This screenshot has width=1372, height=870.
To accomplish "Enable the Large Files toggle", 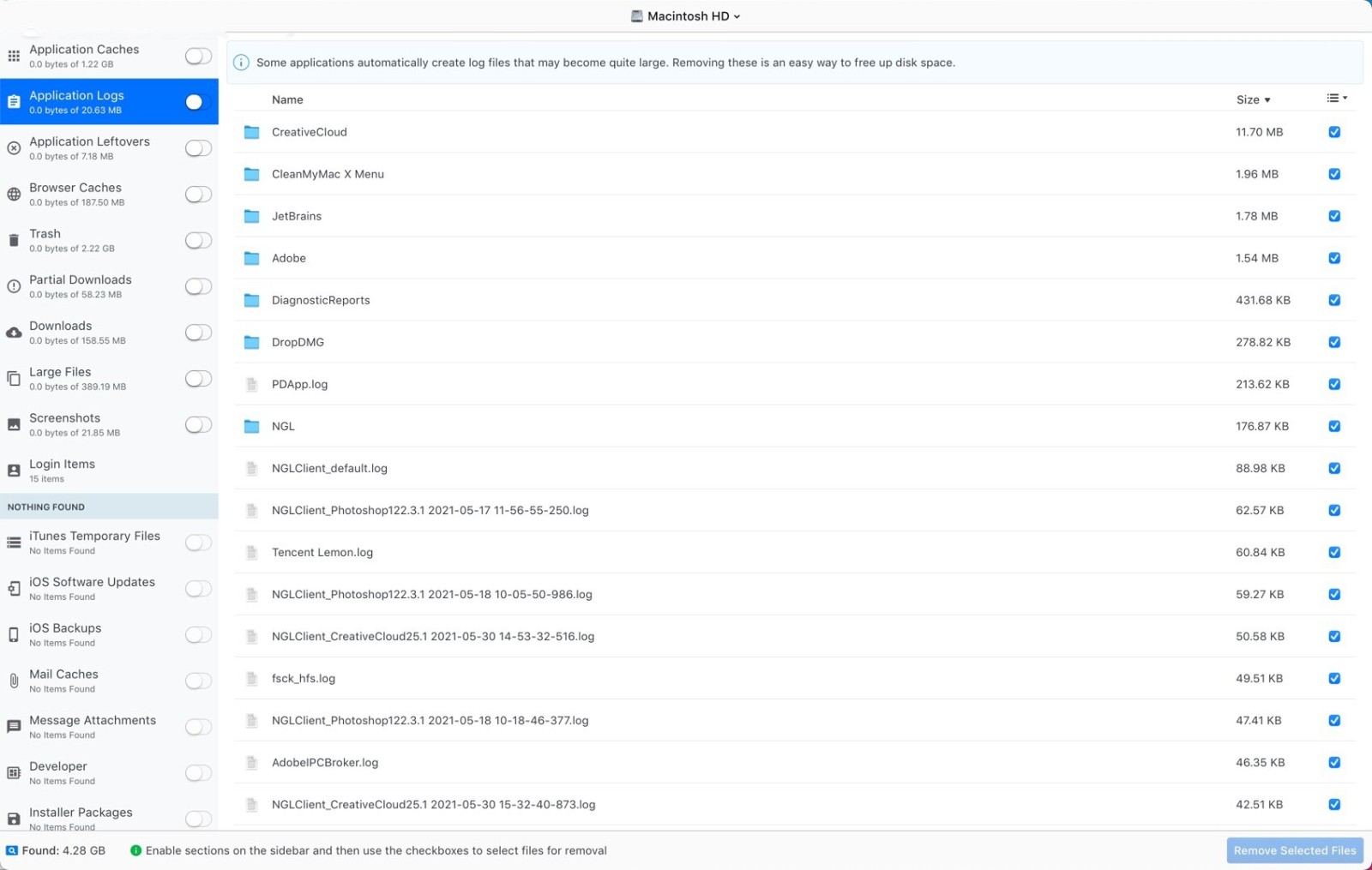I will 198,378.
